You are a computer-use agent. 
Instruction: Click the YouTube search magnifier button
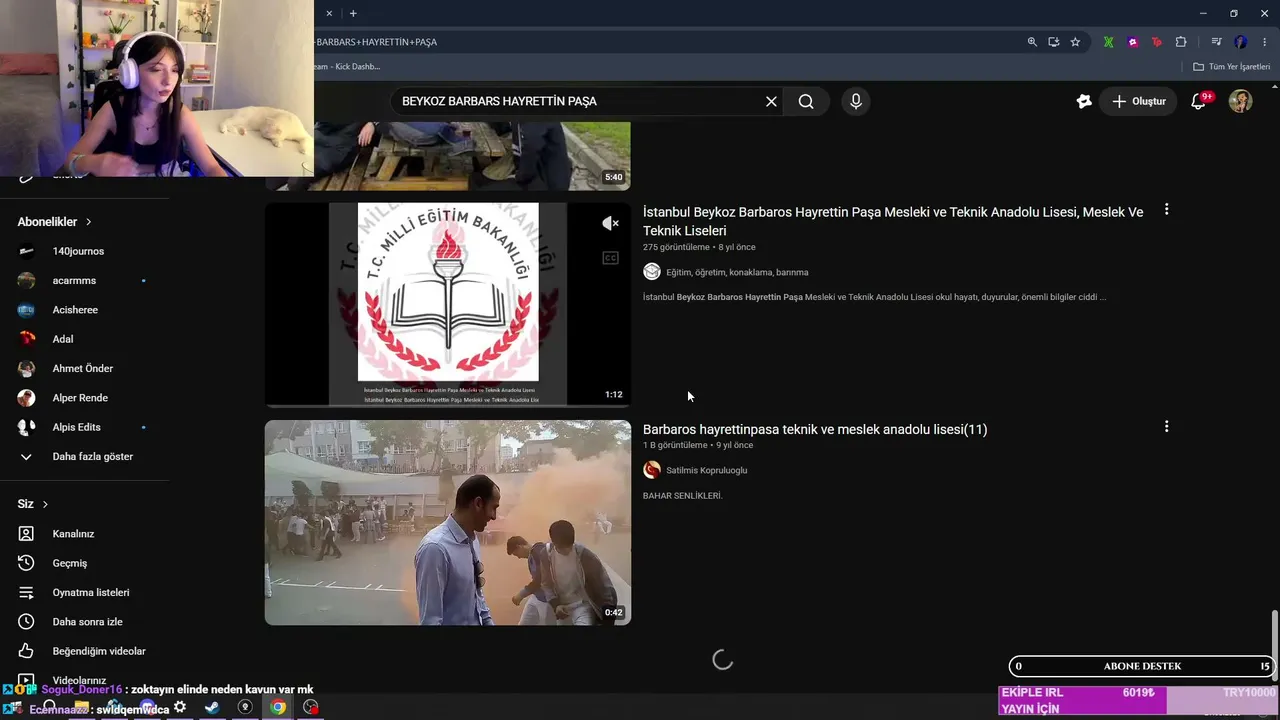806,101
